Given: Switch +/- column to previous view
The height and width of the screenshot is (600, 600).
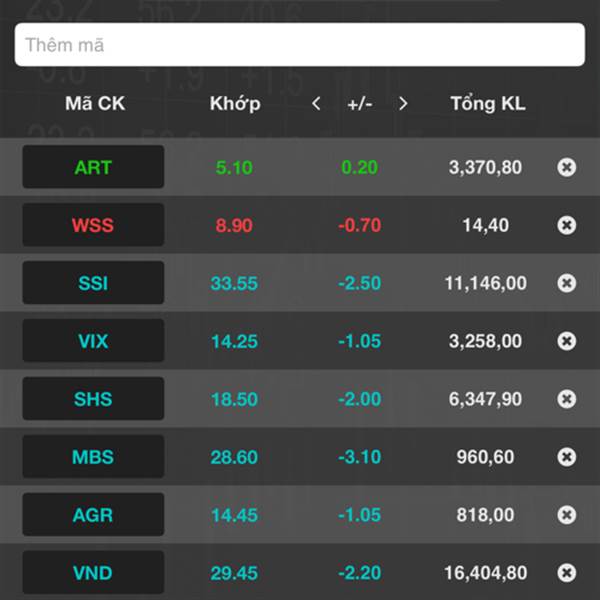Looking at the screenshot, I should (316, 104).
